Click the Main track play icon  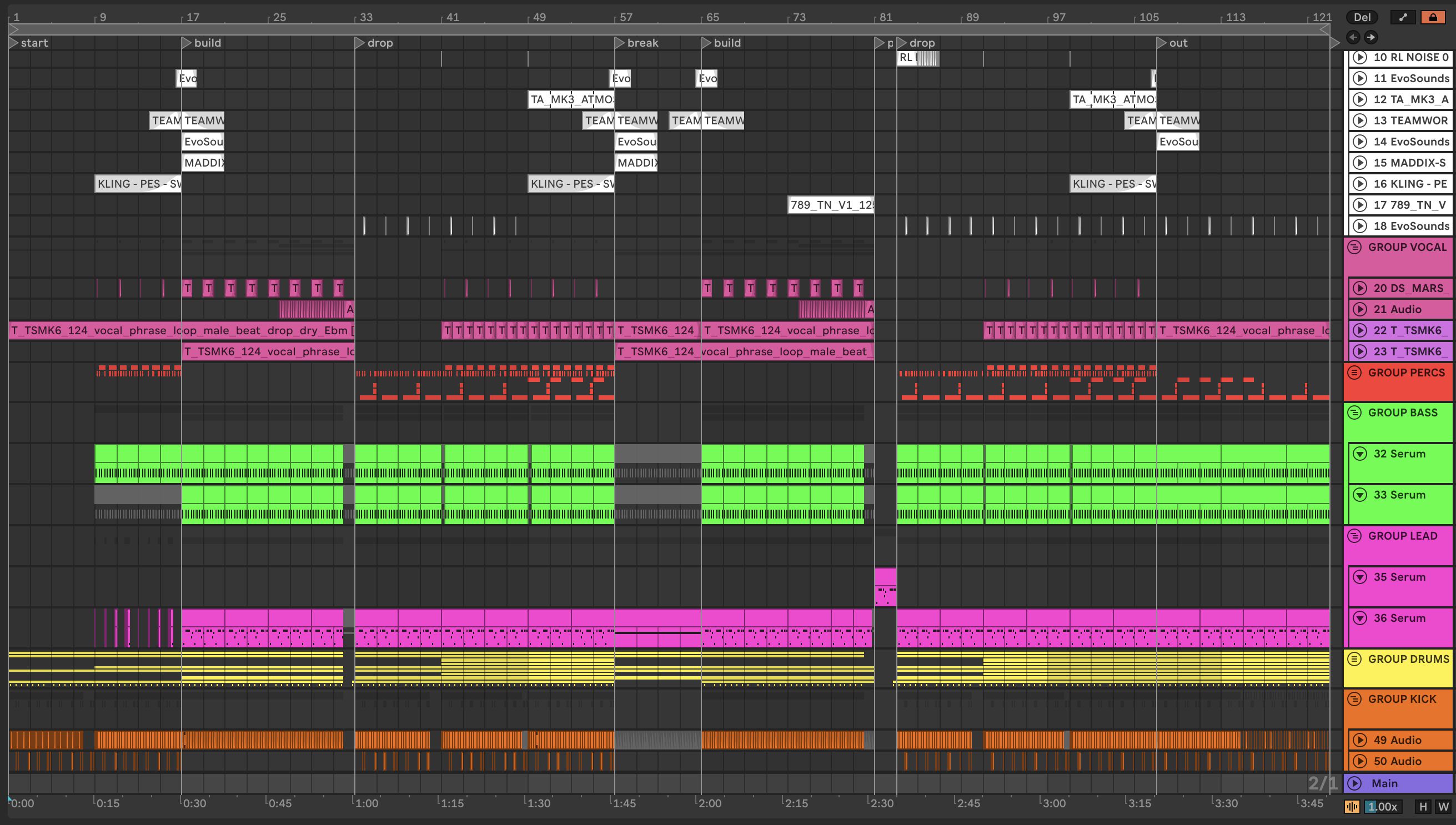point(1354,783)
